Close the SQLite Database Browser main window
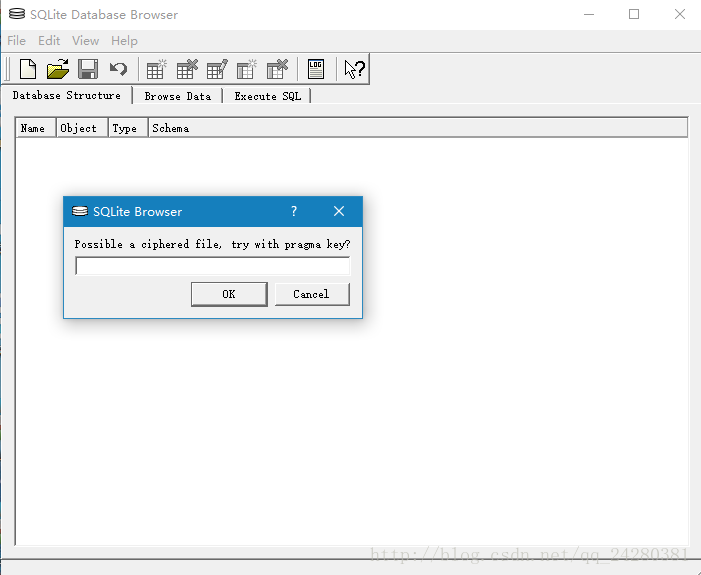The width and height of the screenshot is (701, 575). coord(680,14)
